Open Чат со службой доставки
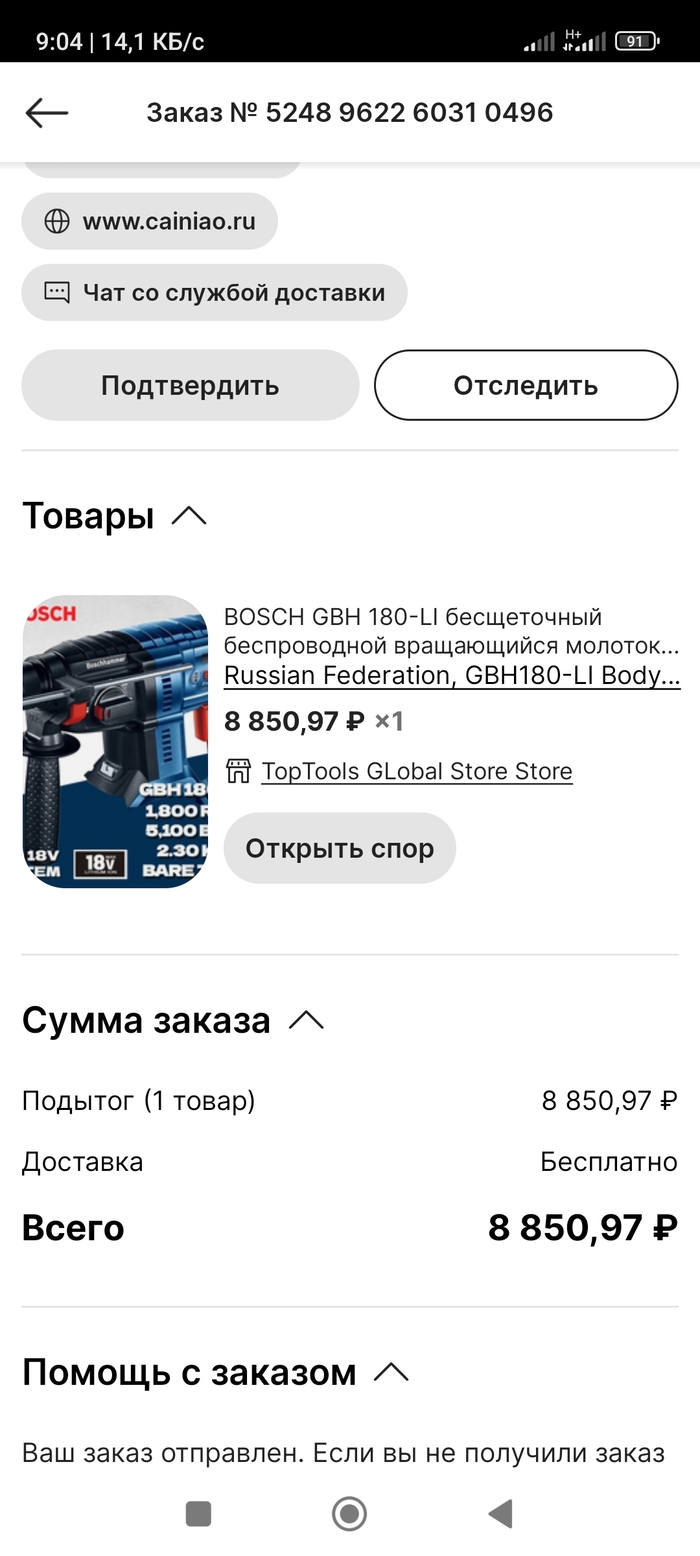 click(214, 292)
